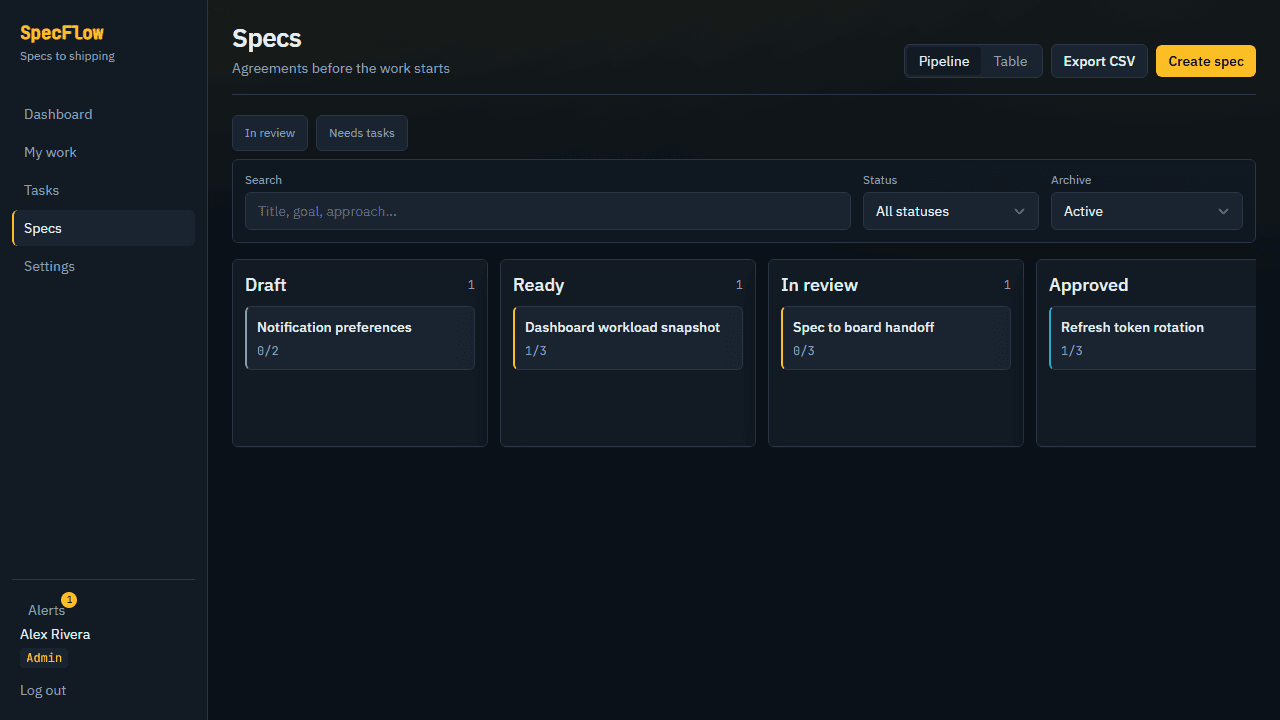This screenshot has width=1280, height=720.
Task: Click the Approved column heading
Action: 1088,285
